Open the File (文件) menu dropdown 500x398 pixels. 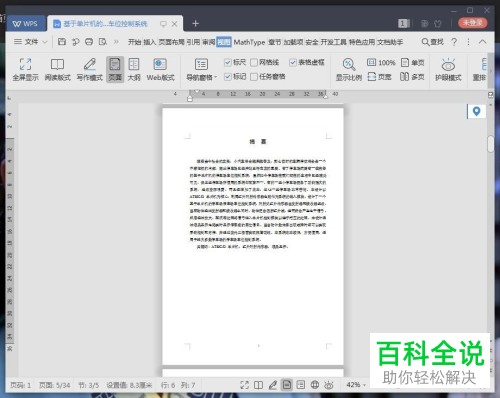point(31,42)
